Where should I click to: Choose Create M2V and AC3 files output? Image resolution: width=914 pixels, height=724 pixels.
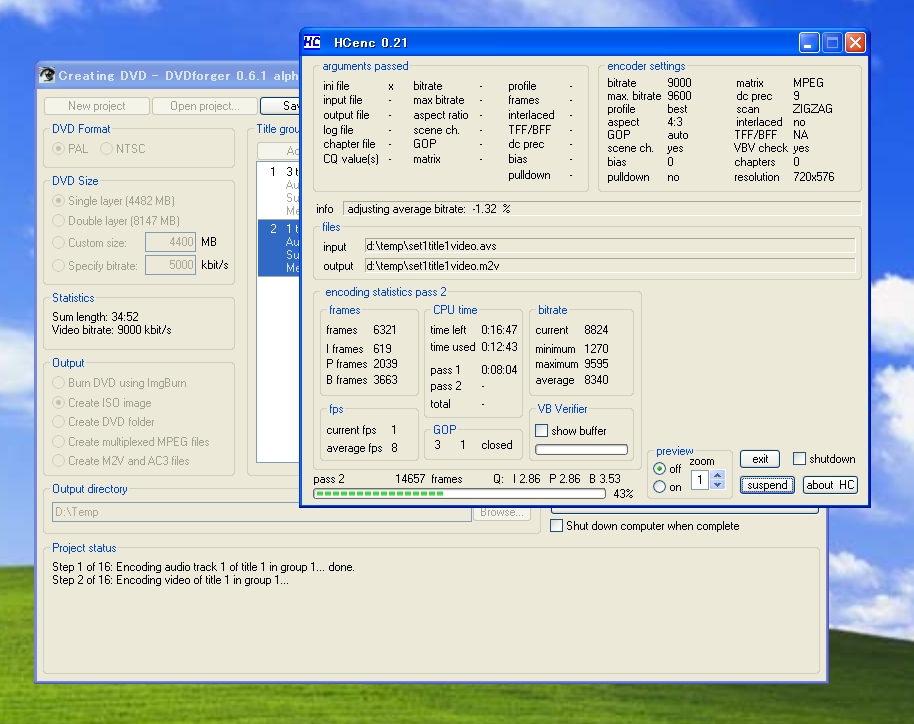pyautogui.click(x=58, y=461)
